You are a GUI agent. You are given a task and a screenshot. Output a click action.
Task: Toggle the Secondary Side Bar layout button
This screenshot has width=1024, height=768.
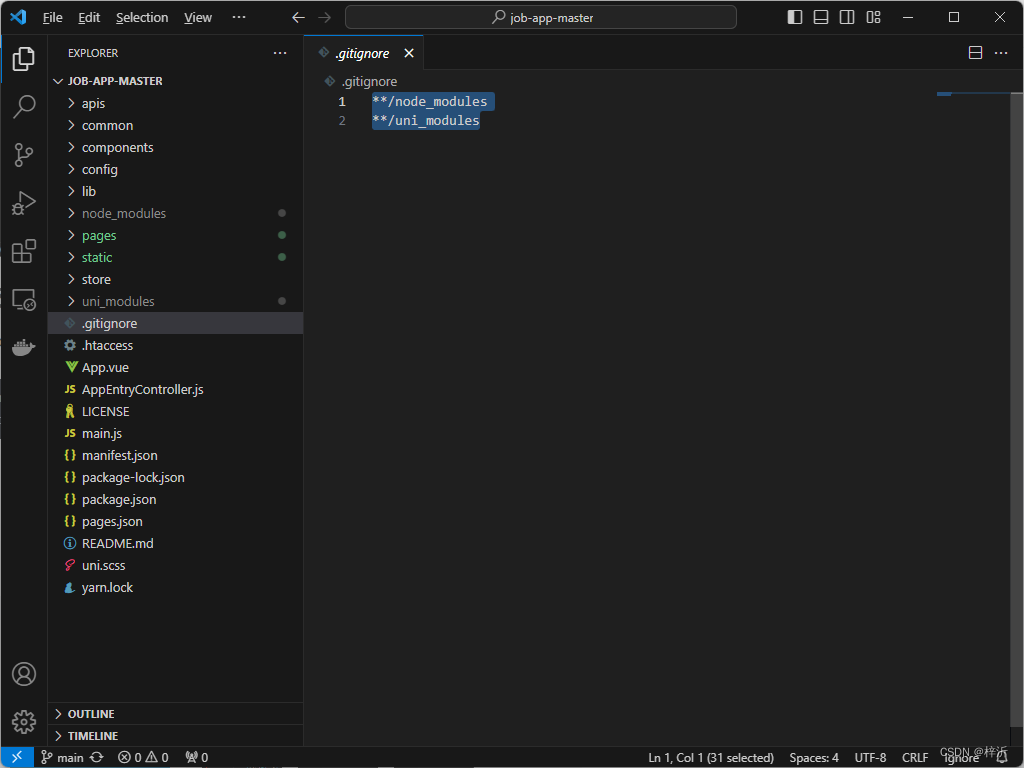pyautogui.click(x=847, y=17)
